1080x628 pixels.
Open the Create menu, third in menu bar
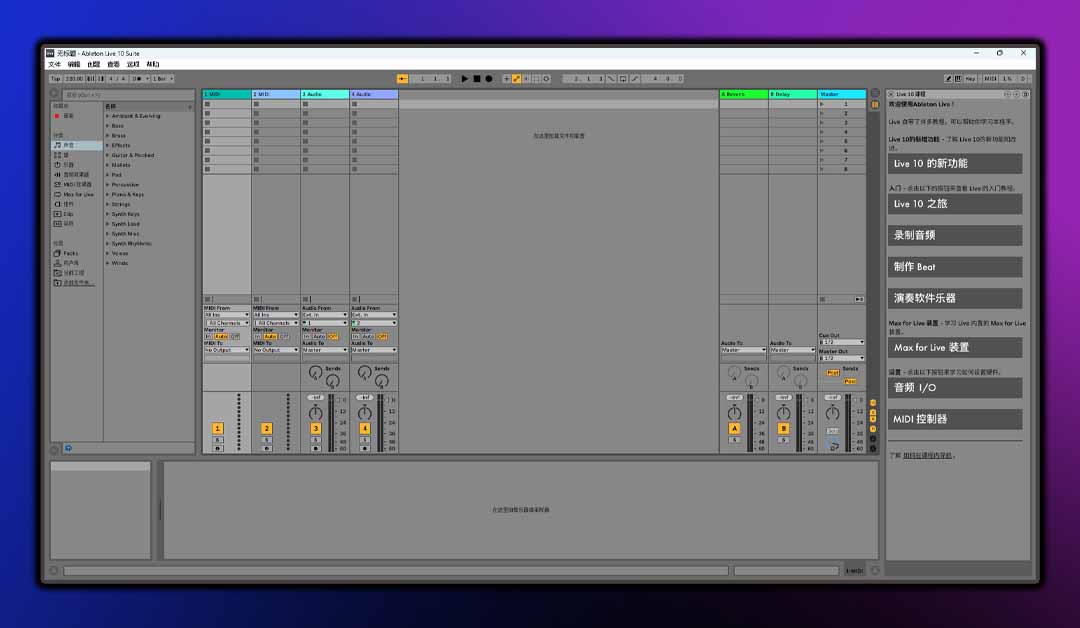point(94,65)
